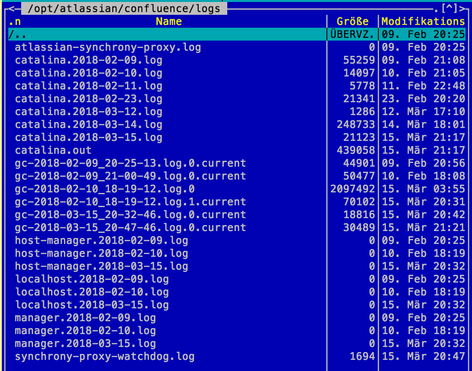Click size value 21123

click(x=359, y=138)
